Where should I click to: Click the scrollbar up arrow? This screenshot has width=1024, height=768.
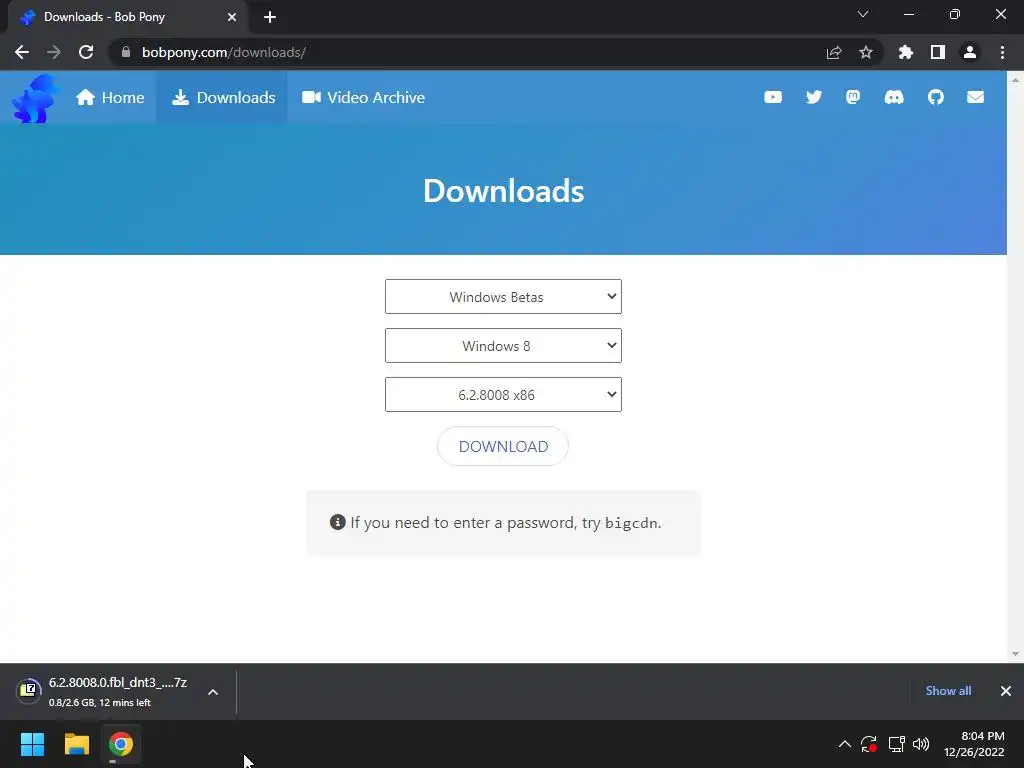(x=1015, y=80)
